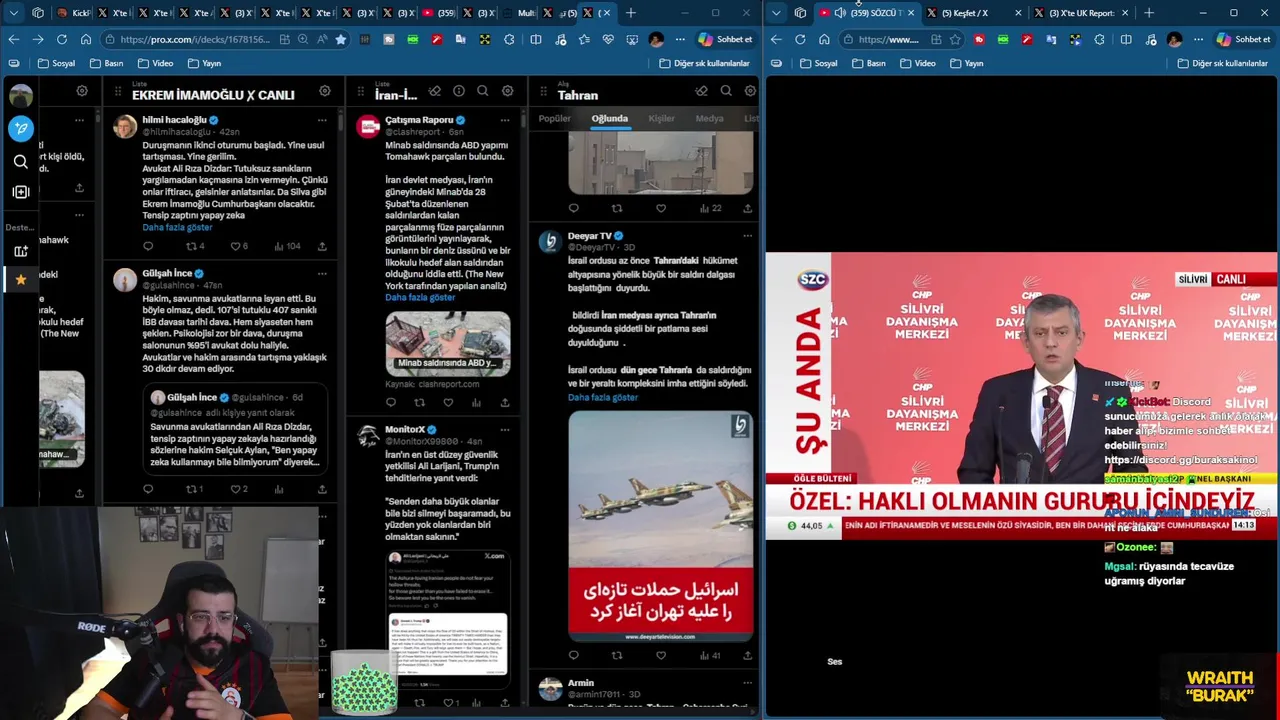The image size is (1280, 720).
Task: Expand Yayın bookmarks folder in right browser
Action: pyautogui.click(x=966, y=63)
